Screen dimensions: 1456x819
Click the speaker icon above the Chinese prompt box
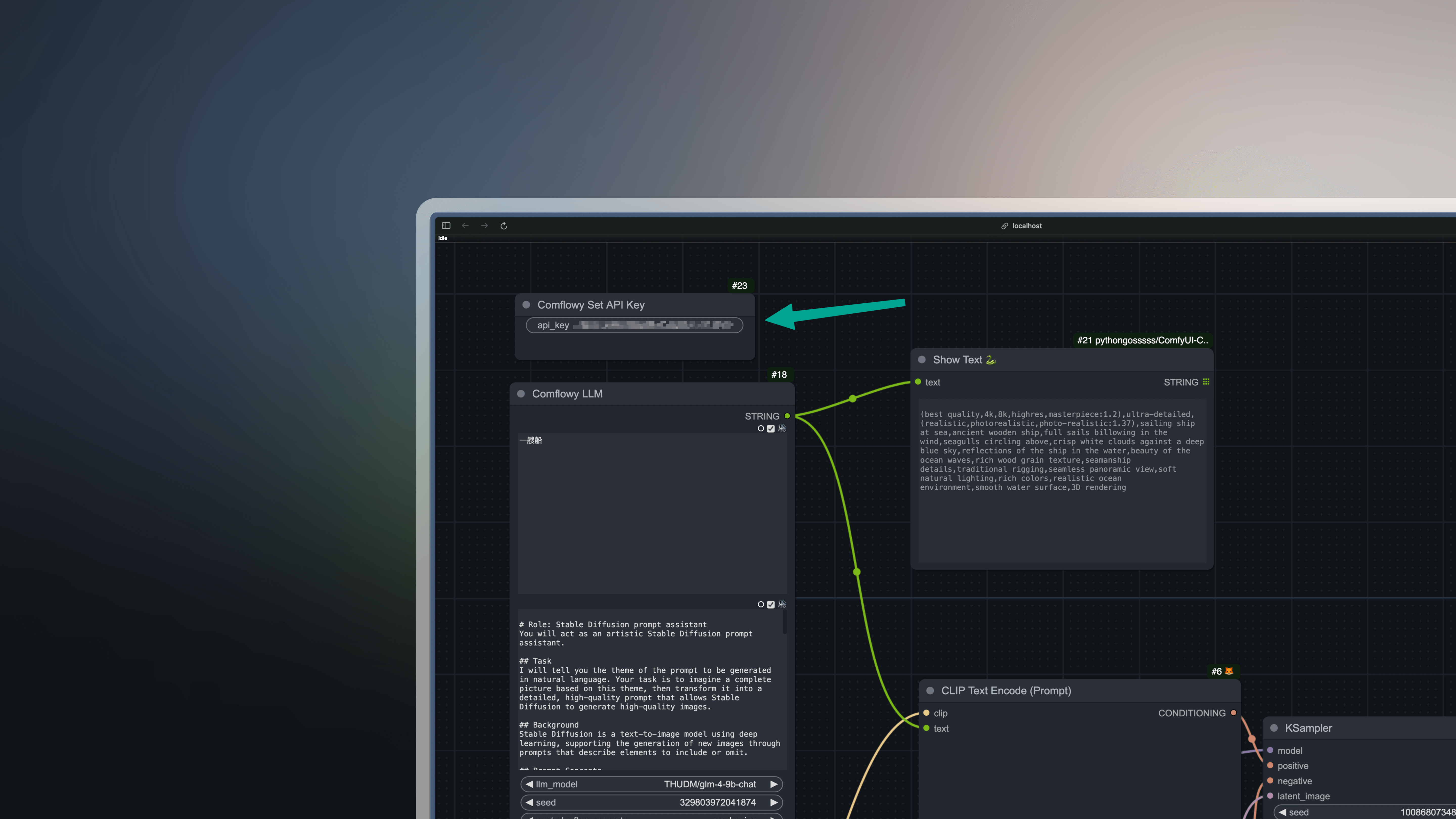[782, 428]
